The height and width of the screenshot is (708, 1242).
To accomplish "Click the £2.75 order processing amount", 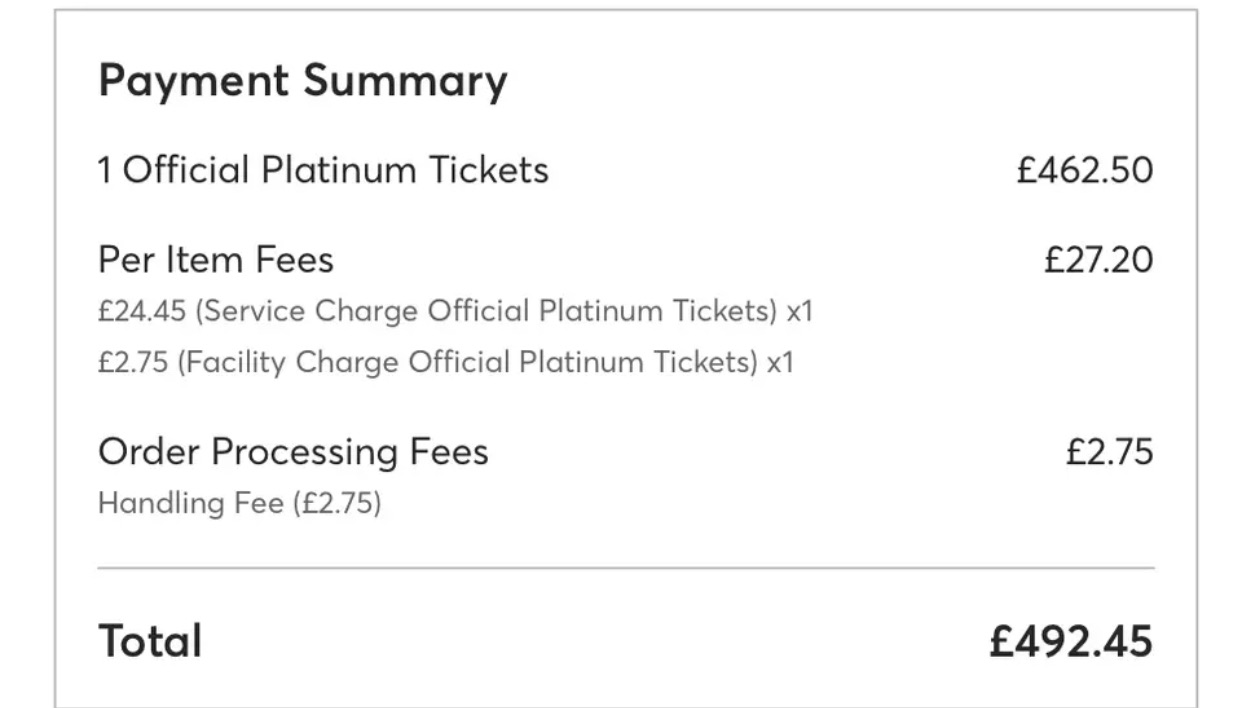I will 1109,452.
